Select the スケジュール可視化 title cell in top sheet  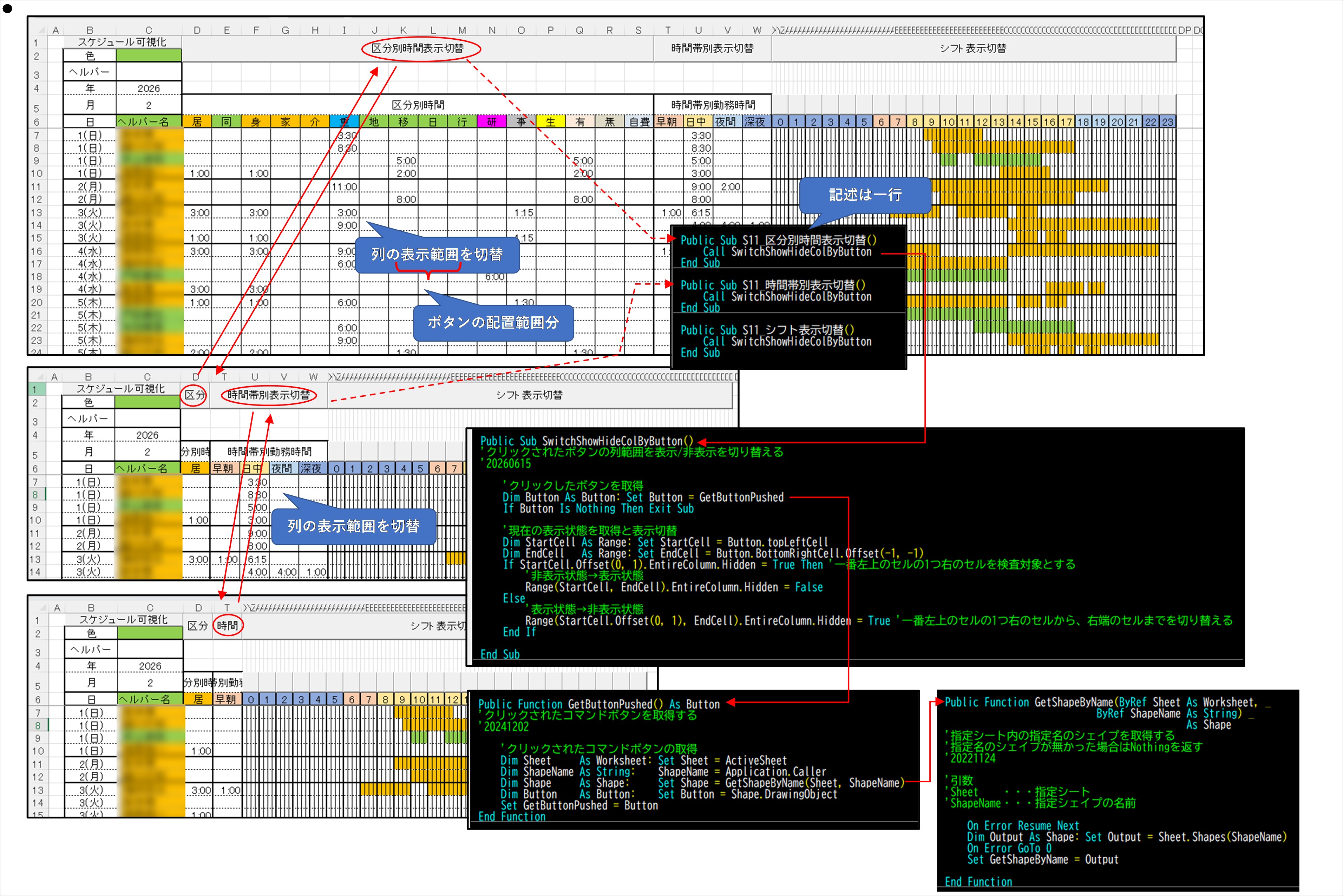(122, 42)
